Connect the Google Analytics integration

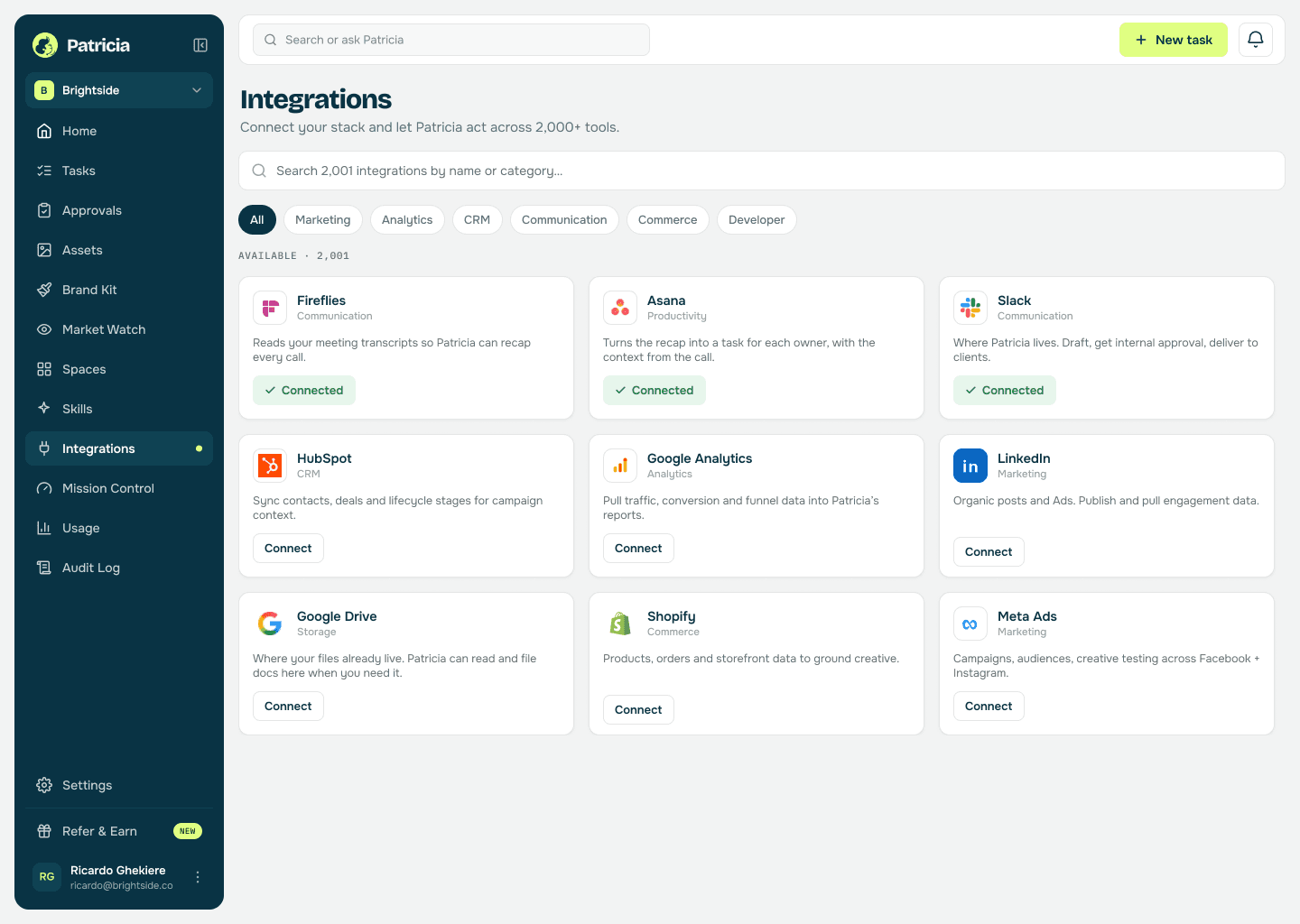638,549
